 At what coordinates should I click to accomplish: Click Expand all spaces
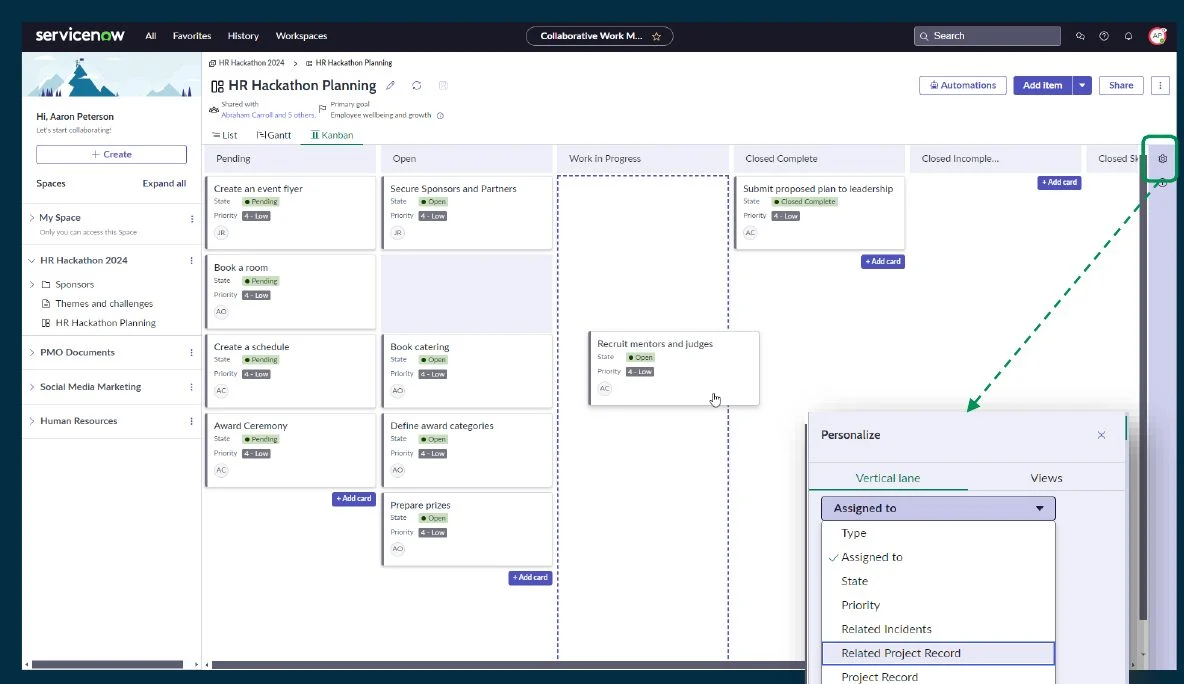(164, 183)
